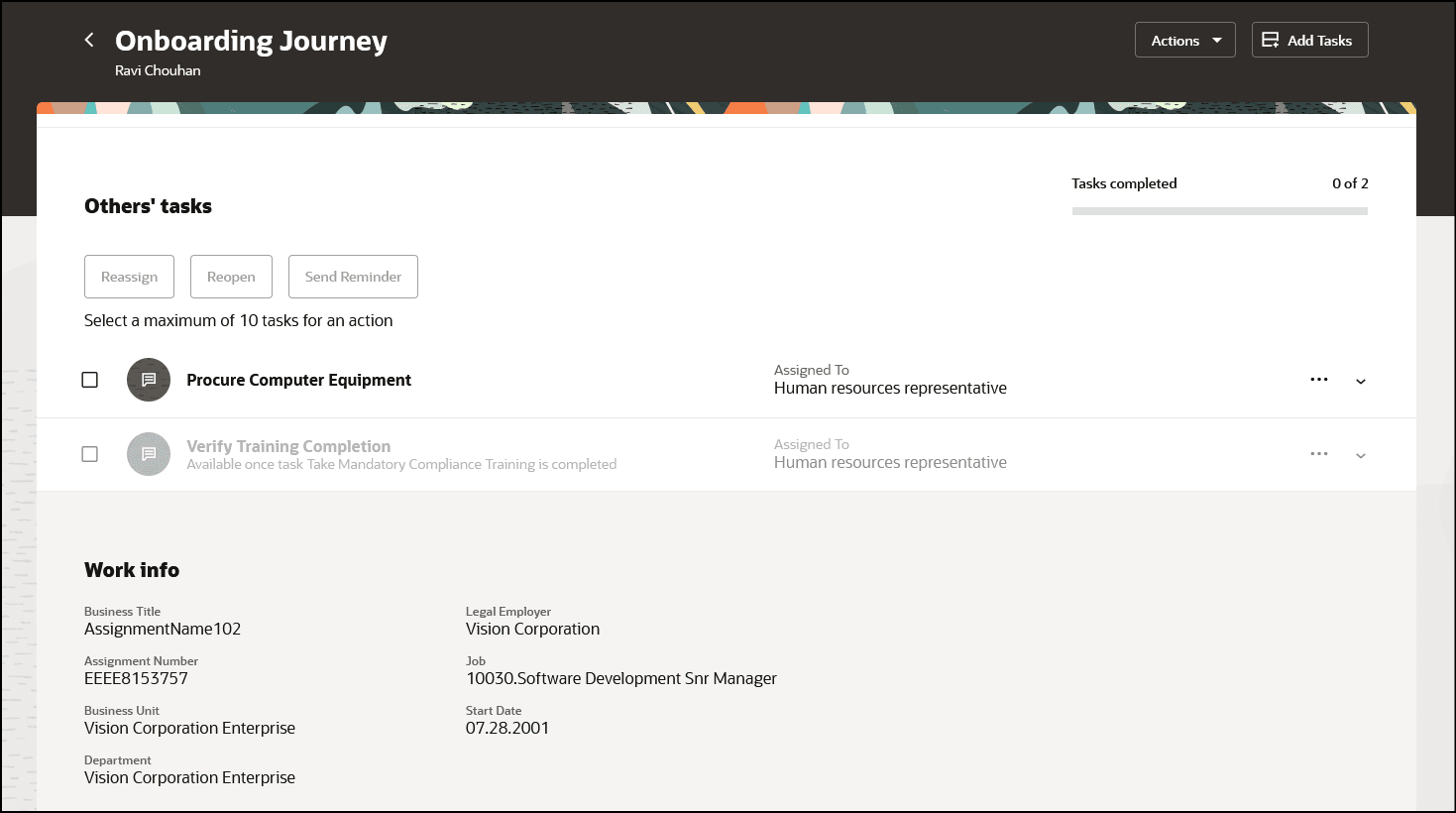The image size is (1456, 813).
Task: Click the Take Mandatory Compliance Training availability note
Action: coord(401,464)
